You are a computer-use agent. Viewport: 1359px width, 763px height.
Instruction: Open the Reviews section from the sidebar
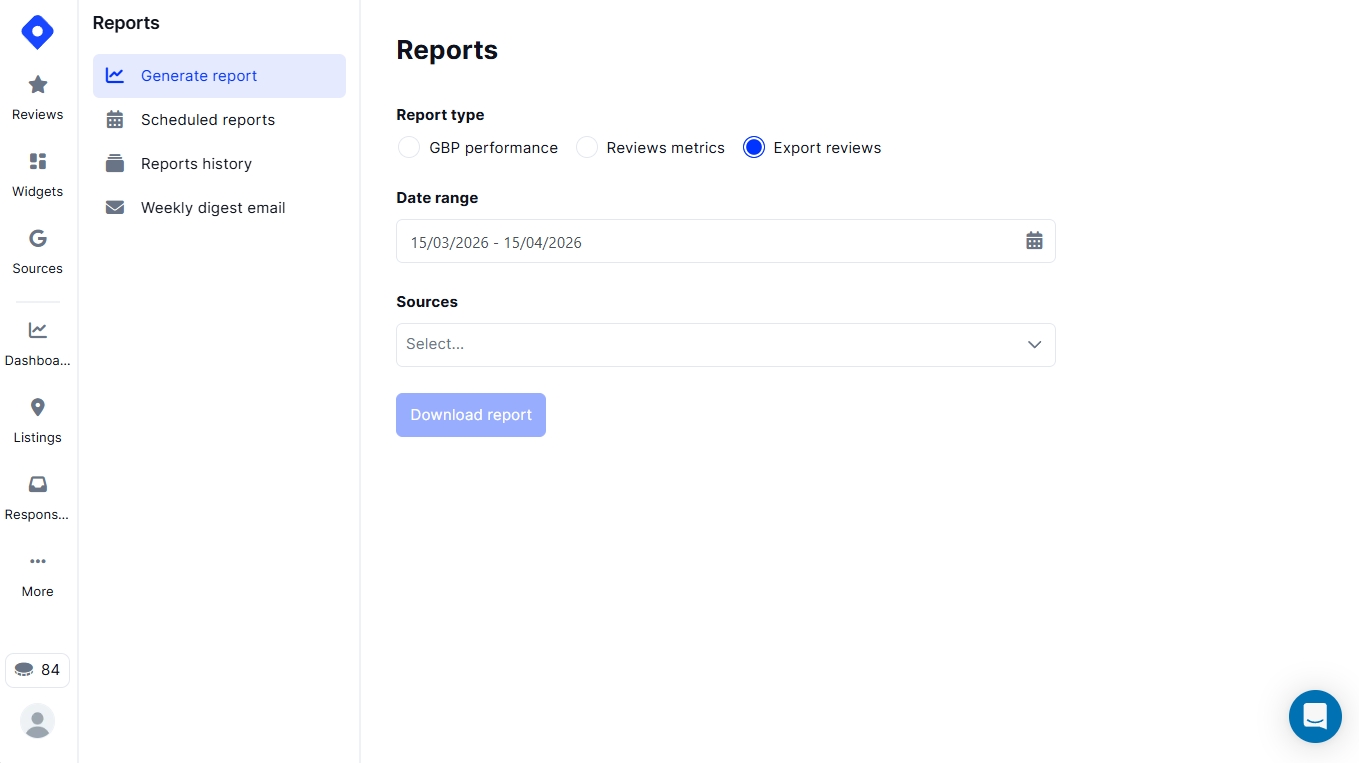point(37,95)
